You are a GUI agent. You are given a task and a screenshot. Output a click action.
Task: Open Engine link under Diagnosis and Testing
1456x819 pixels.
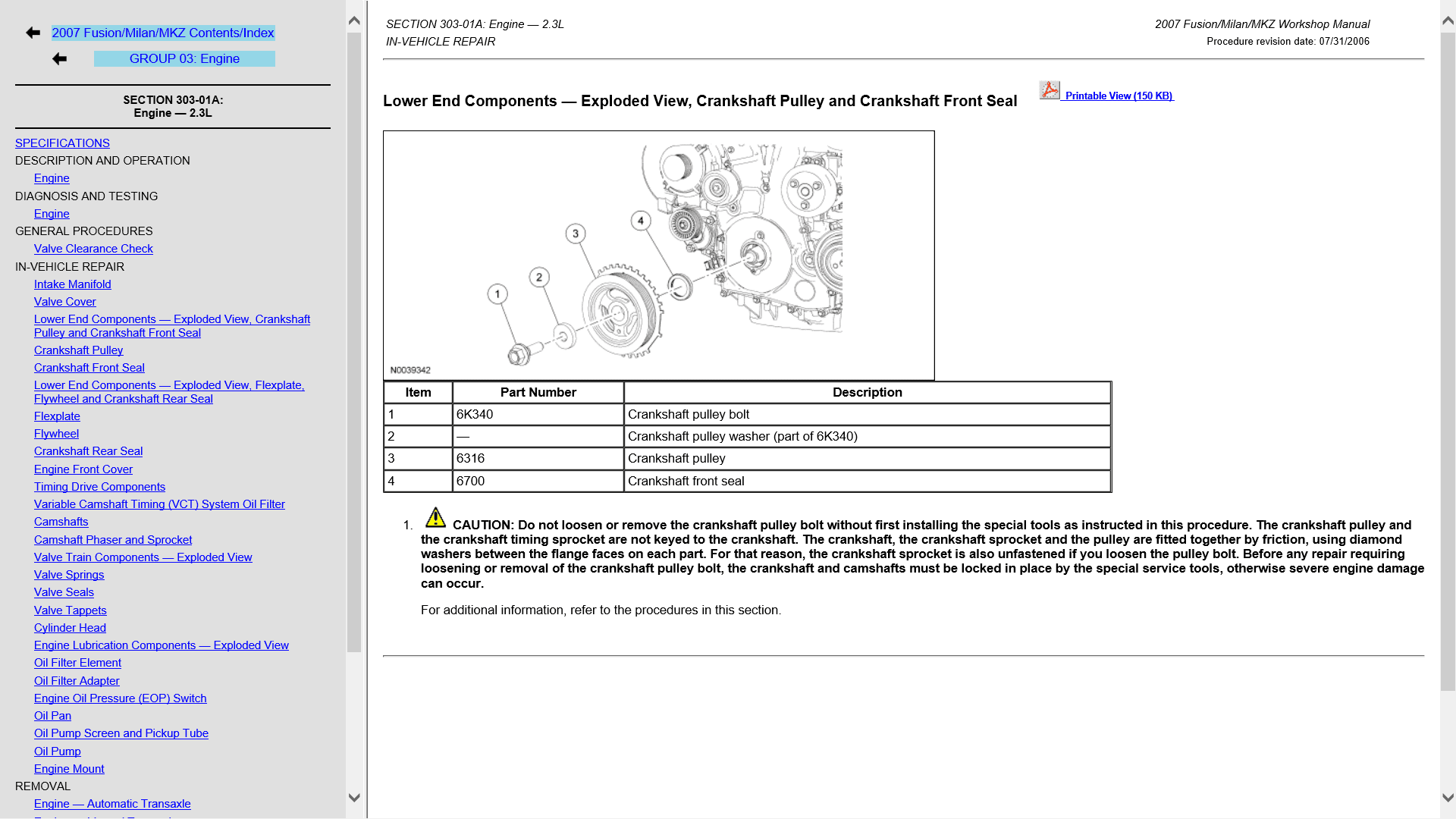coord(52,214)
